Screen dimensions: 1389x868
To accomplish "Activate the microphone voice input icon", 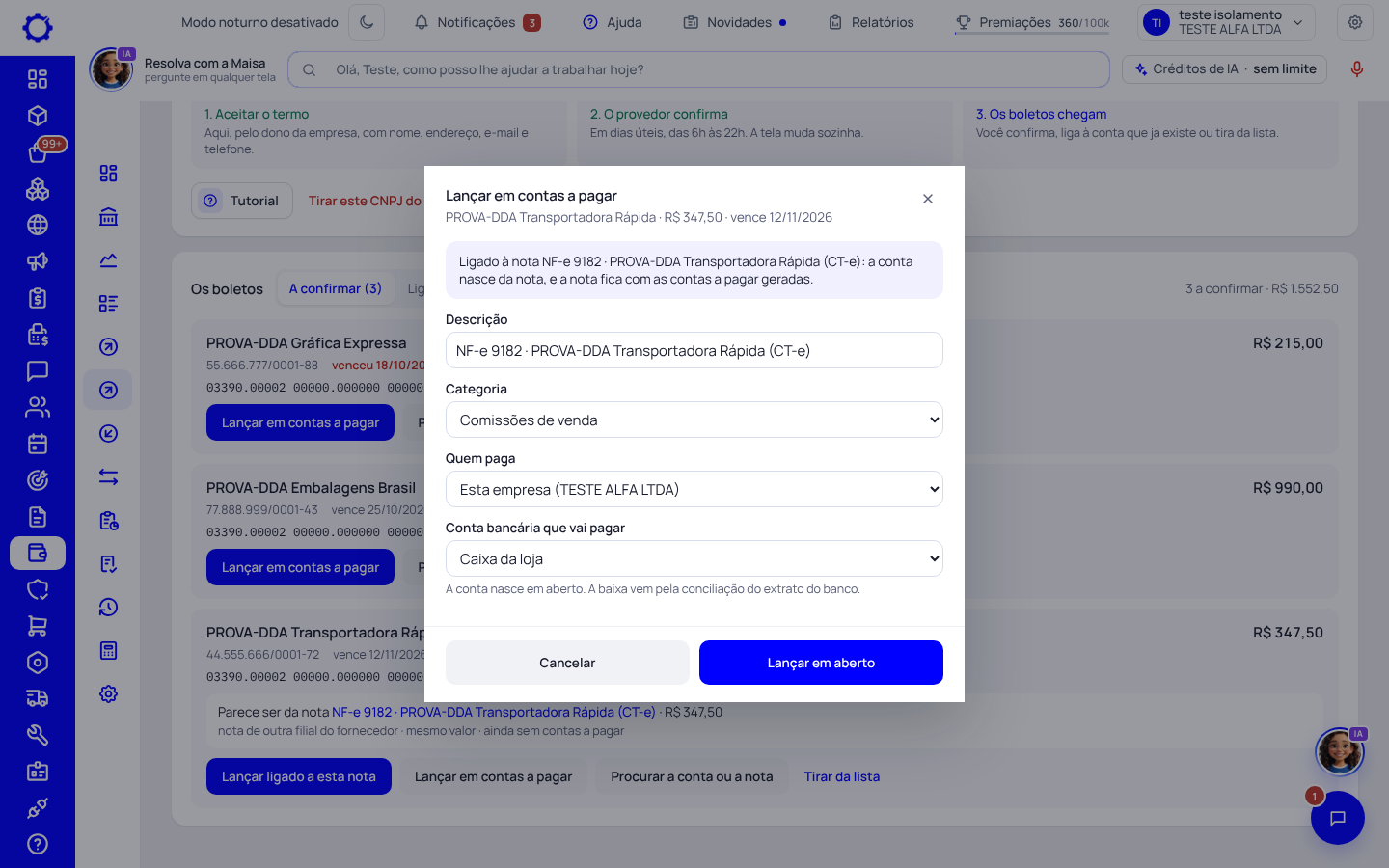I will tap(1357, 69).
